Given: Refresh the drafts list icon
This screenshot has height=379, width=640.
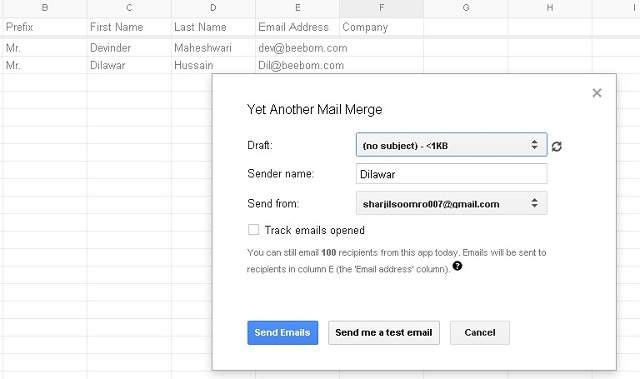Looking at the screenshot, I should click(557, 146).
